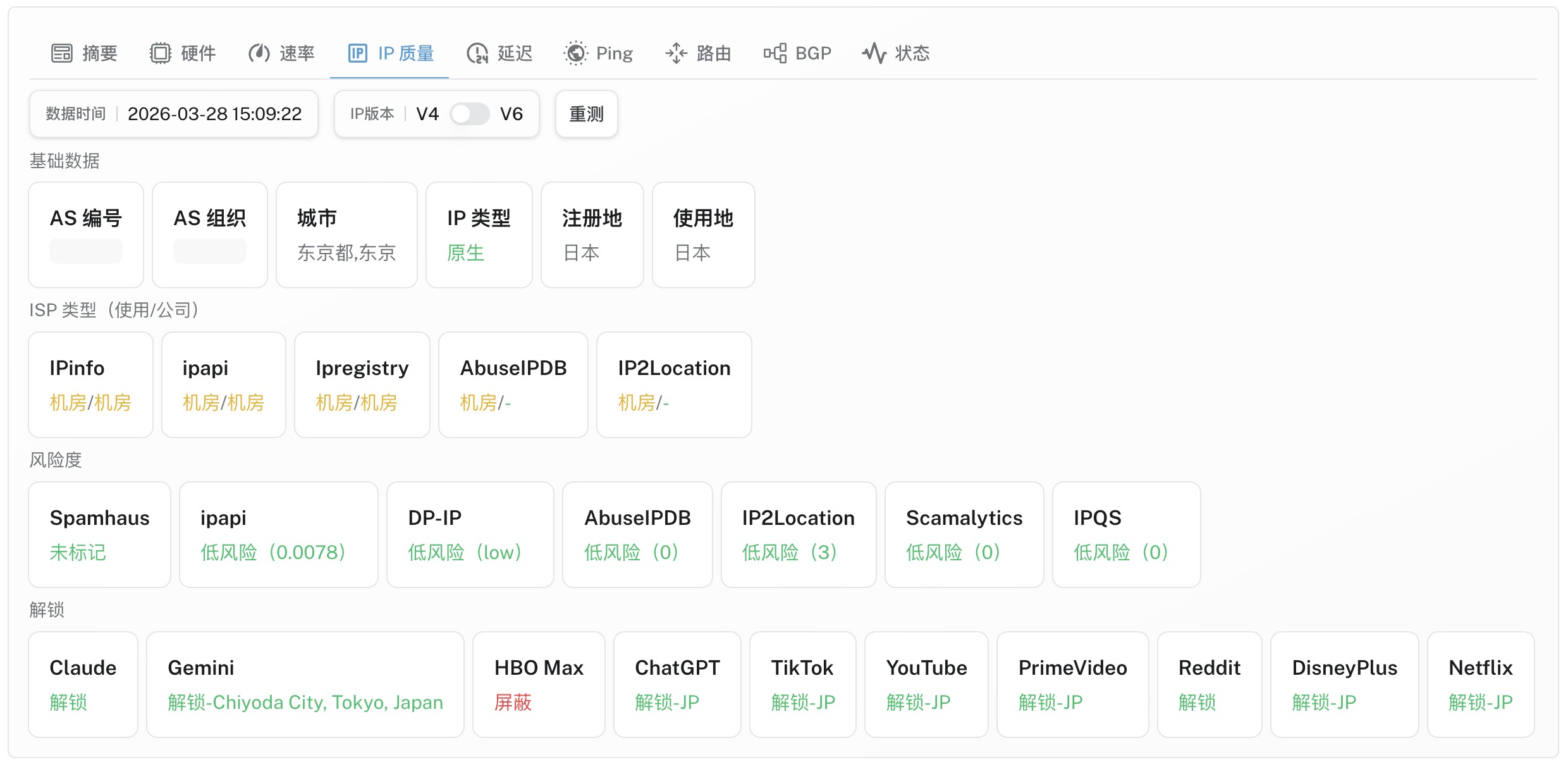Click the IP quality (IP 质量) icon
This screenshot has width=1568, height=769.
click(357, 53)
